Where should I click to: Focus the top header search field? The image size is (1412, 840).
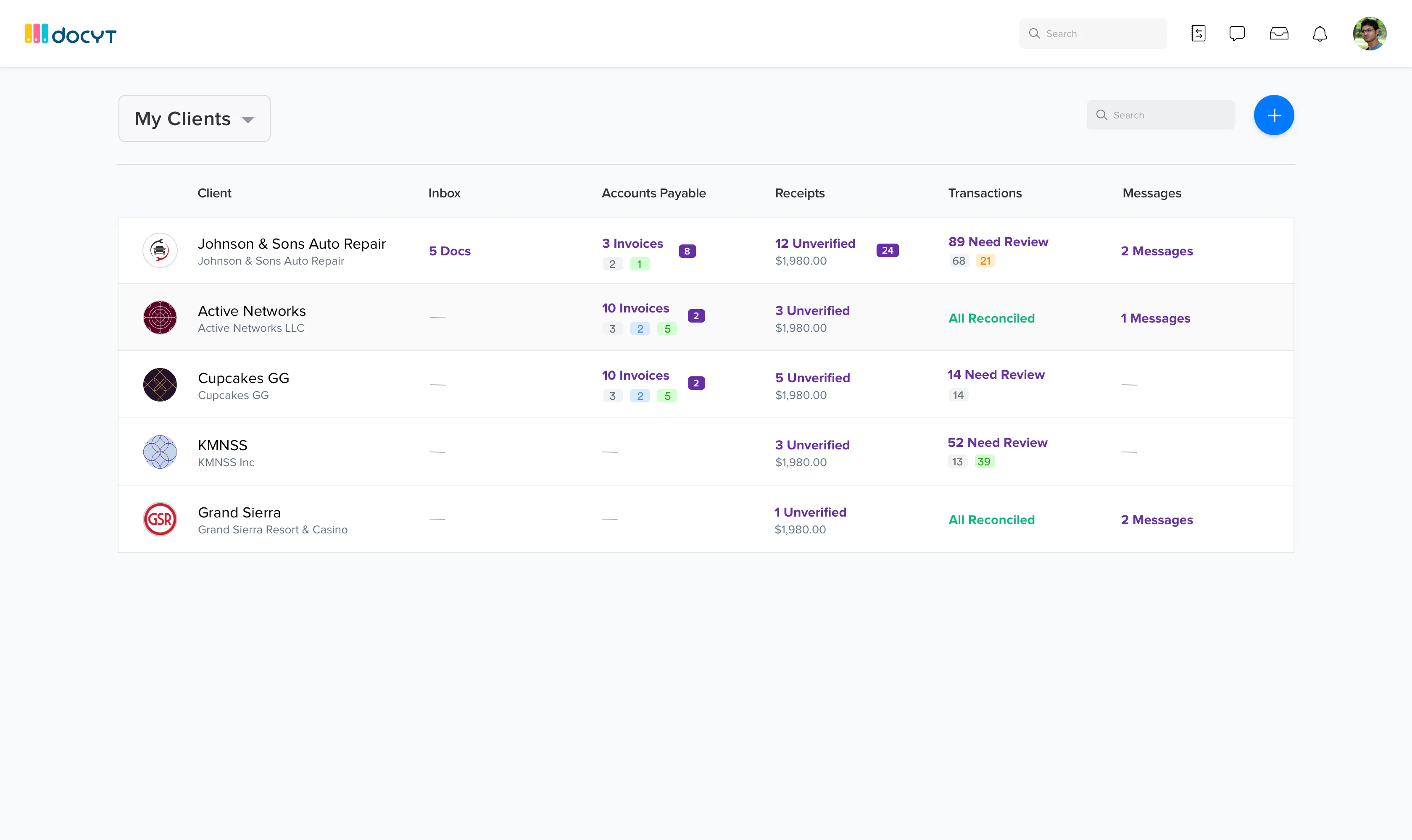[1093, 34]
